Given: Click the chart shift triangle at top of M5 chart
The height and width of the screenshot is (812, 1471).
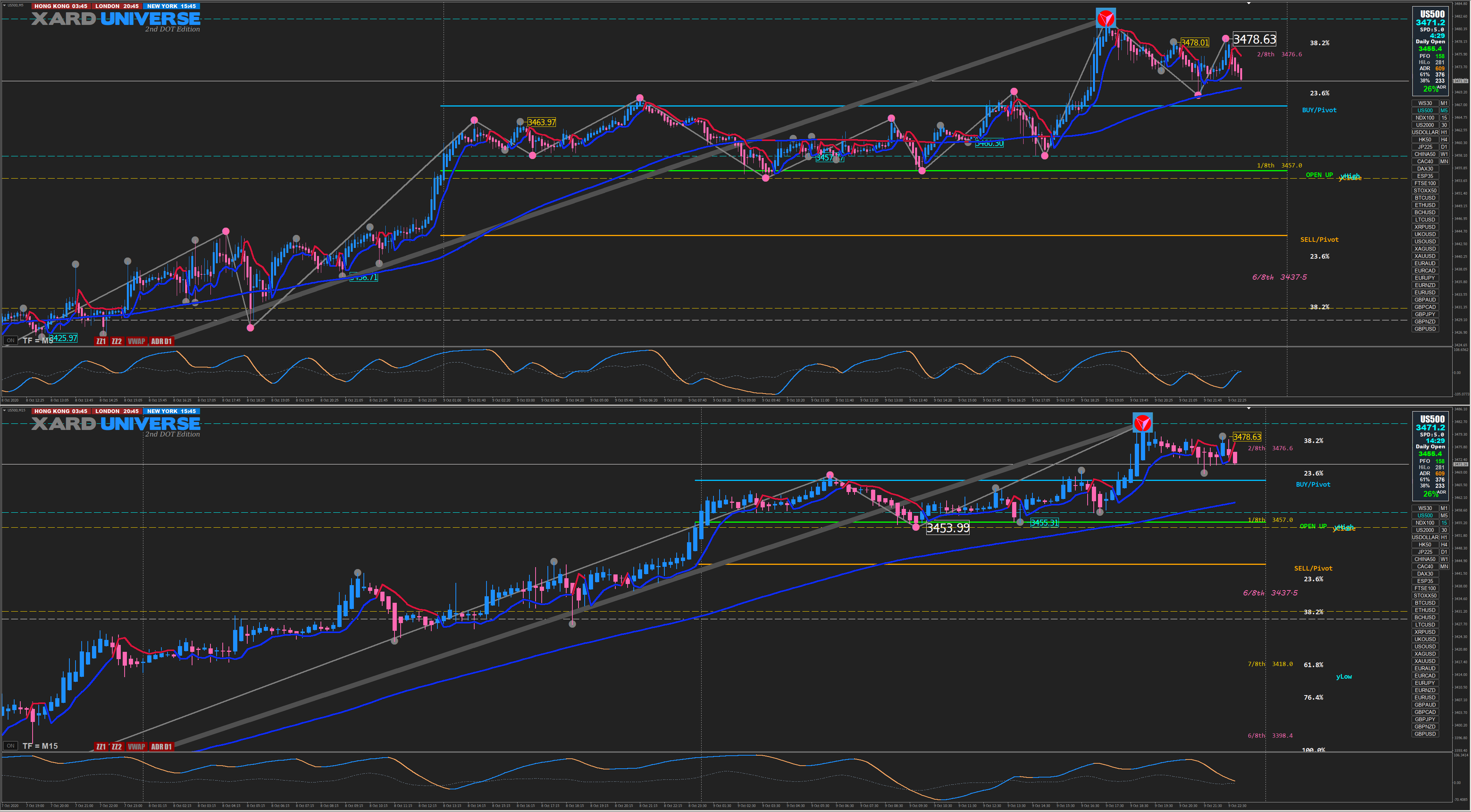Looking at the screenshot, I should 1248,3.
